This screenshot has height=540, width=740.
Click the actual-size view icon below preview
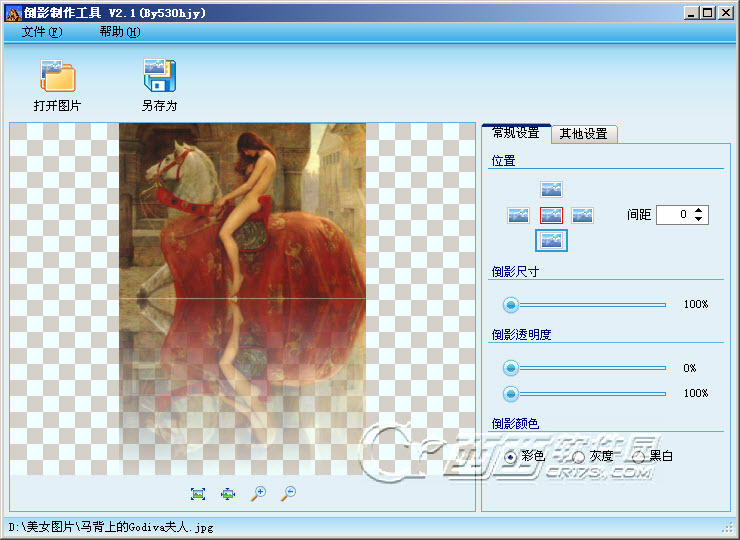[198, 494]
